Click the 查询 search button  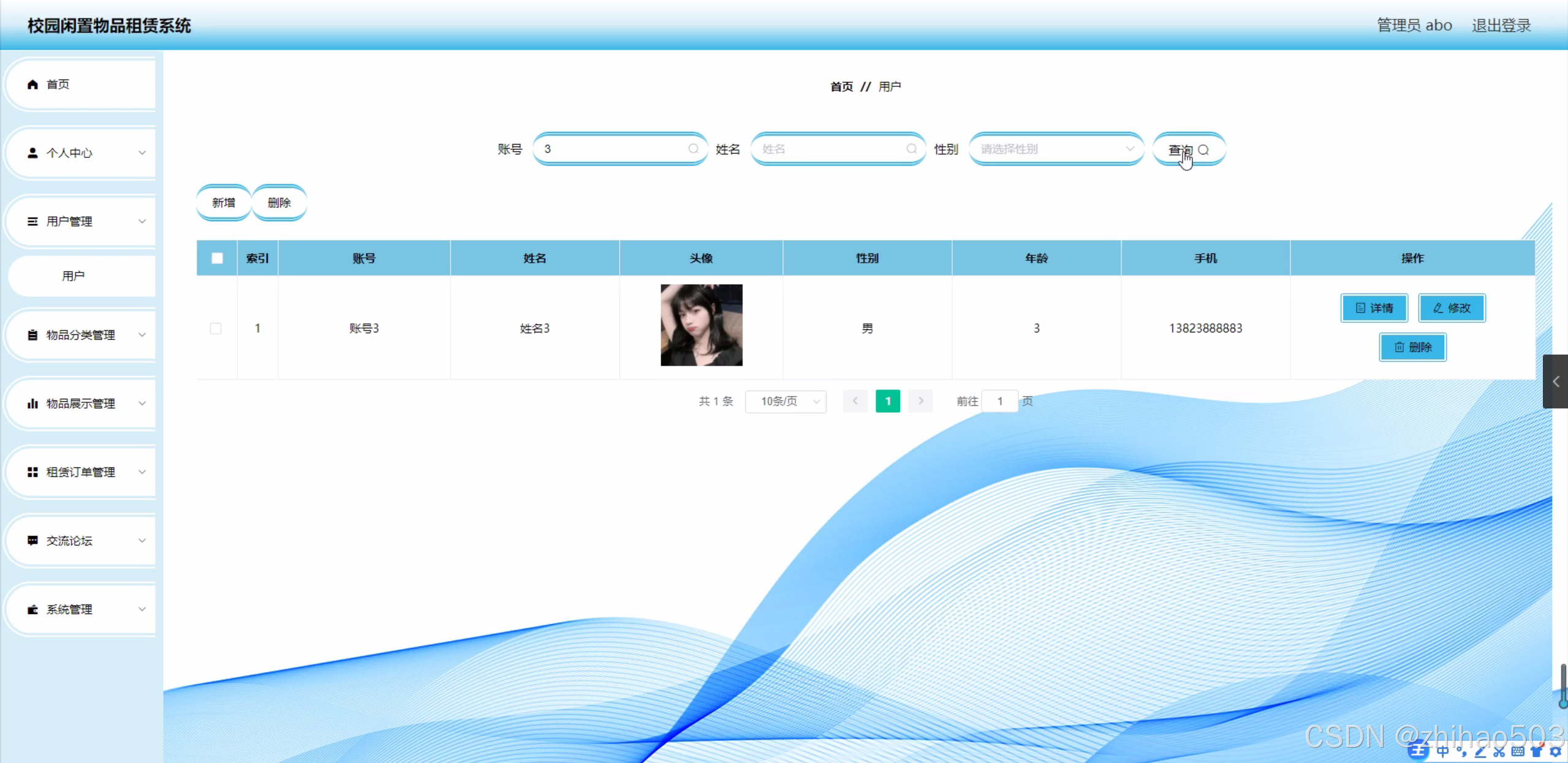(1188, 150)
